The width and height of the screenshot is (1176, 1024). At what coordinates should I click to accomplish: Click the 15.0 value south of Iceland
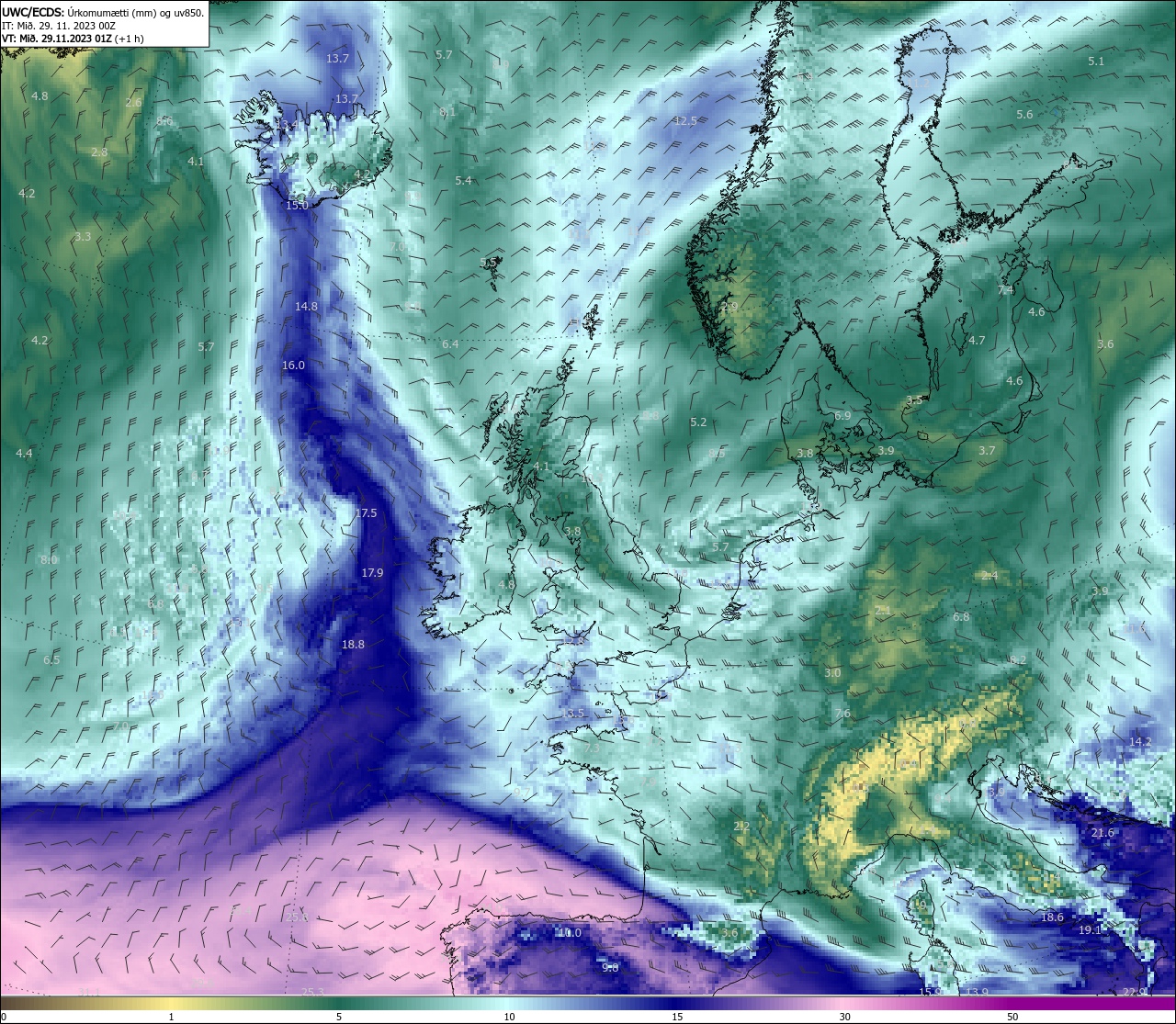(x=297, y=206)
